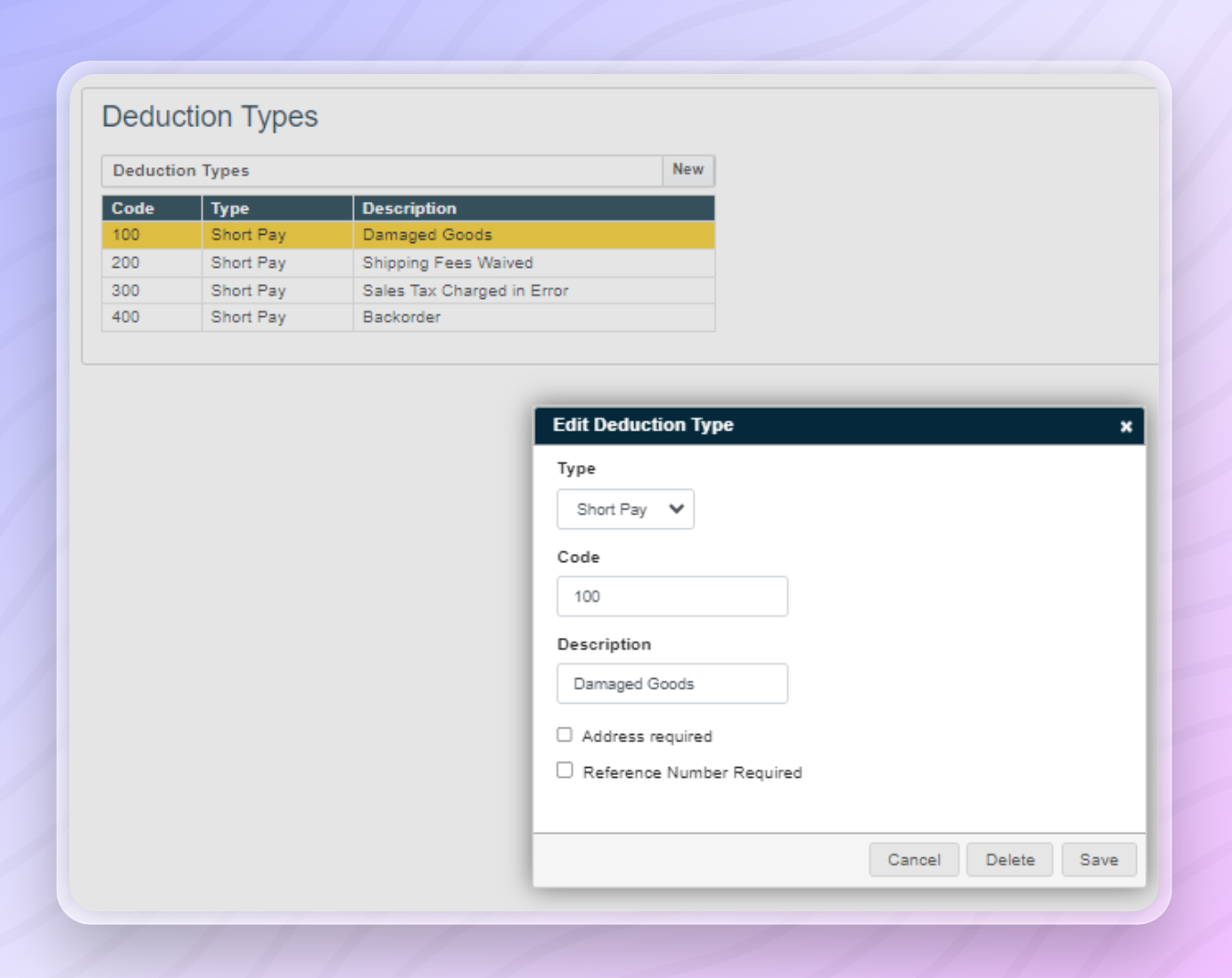Check the Reference Number Required box
The height and width of the screenshot is (978, 1232).
point(565,771)
